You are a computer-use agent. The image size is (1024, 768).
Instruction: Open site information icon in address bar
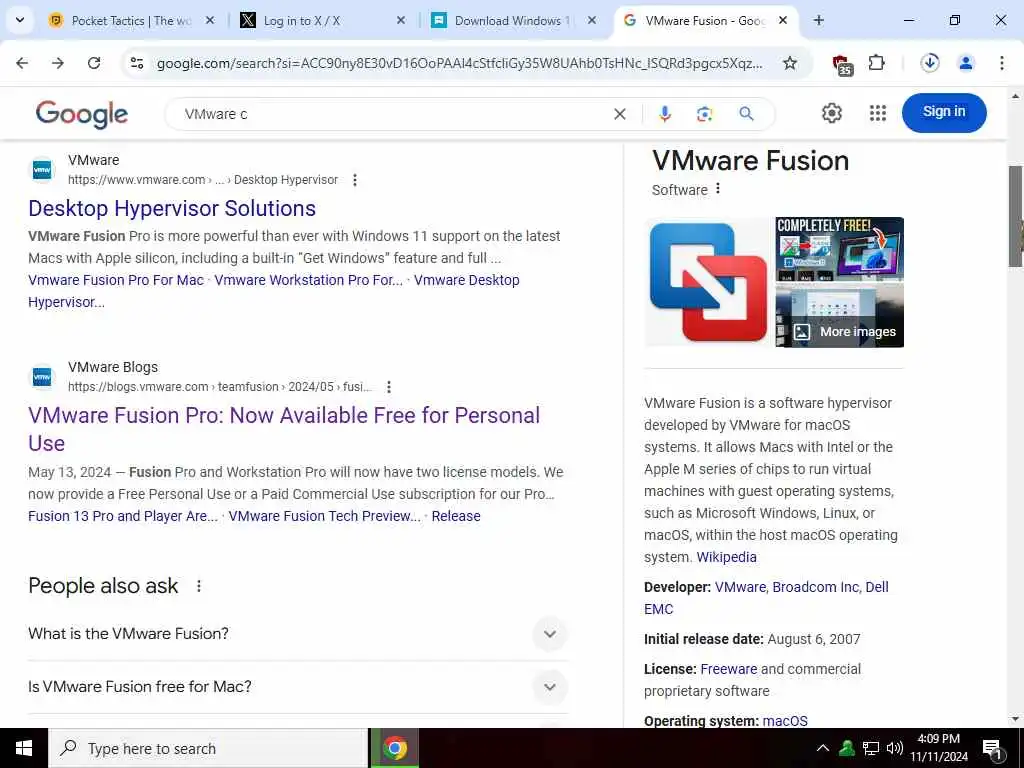coord(137,63)
